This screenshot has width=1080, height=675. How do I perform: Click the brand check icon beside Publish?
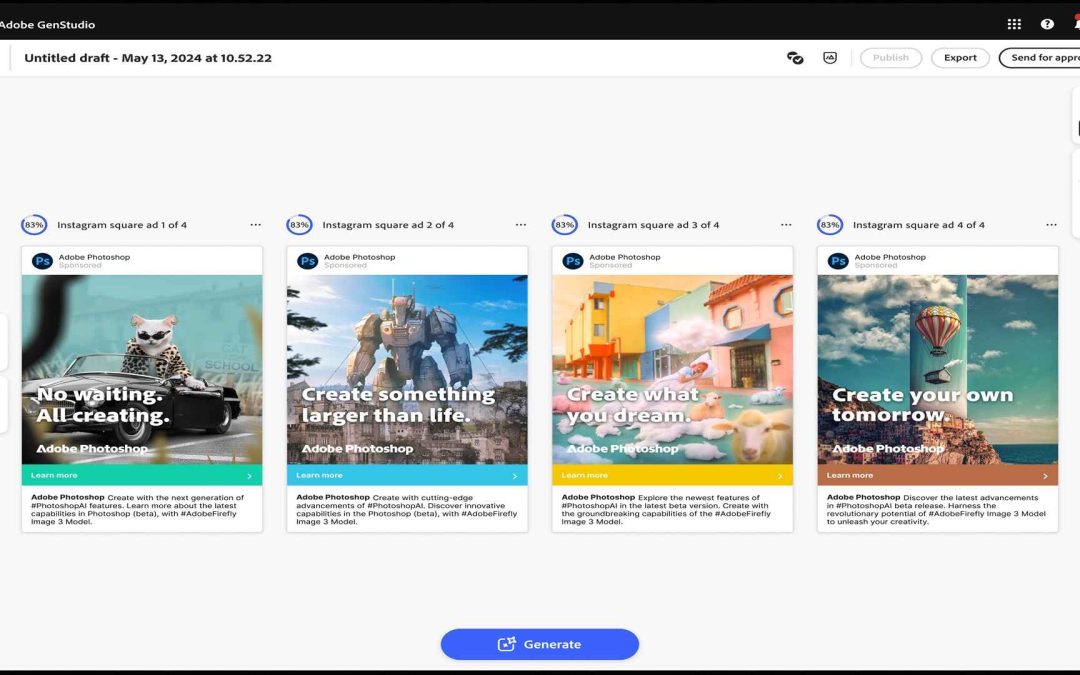click(x=830, y=58)
